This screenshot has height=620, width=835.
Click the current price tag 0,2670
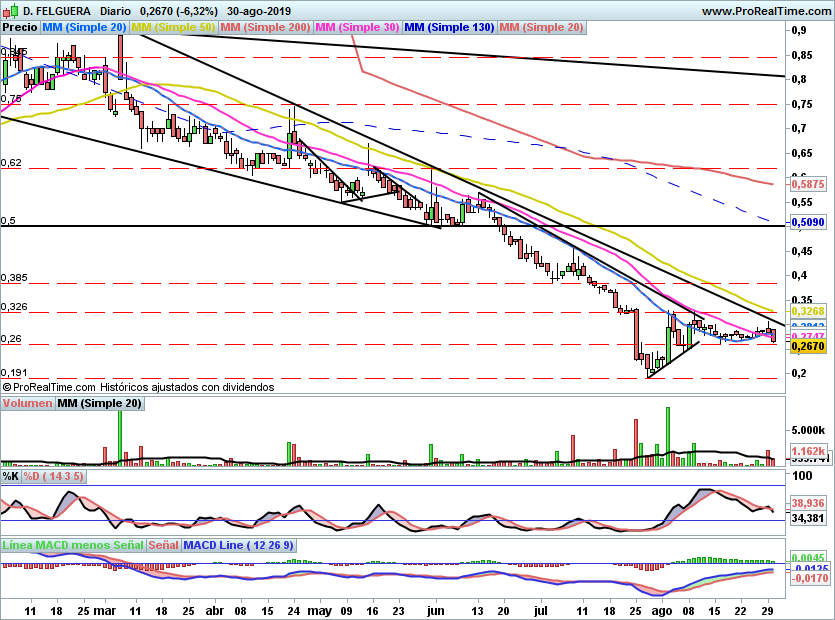coord(808,346)
